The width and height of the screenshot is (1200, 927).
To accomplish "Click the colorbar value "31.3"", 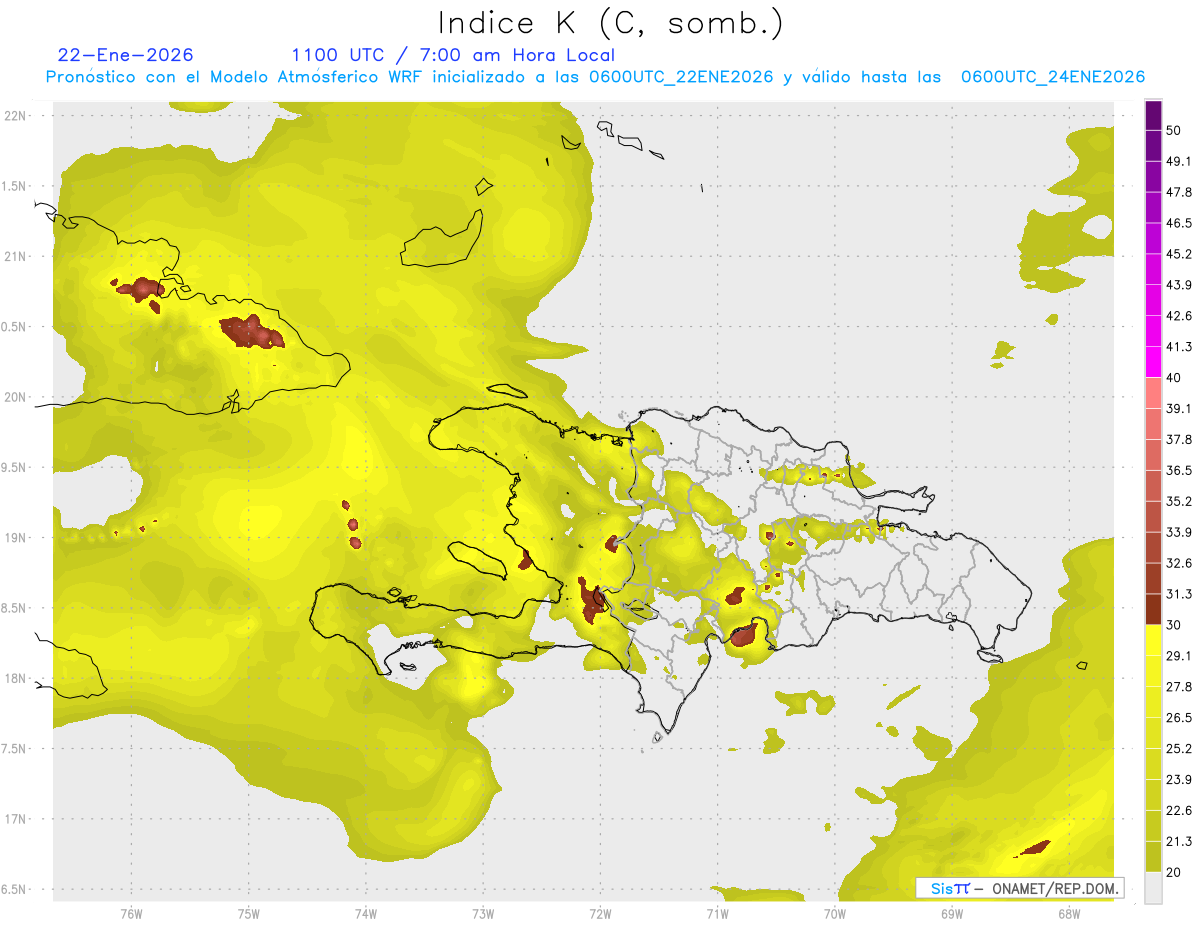I will coord(1178,594).
